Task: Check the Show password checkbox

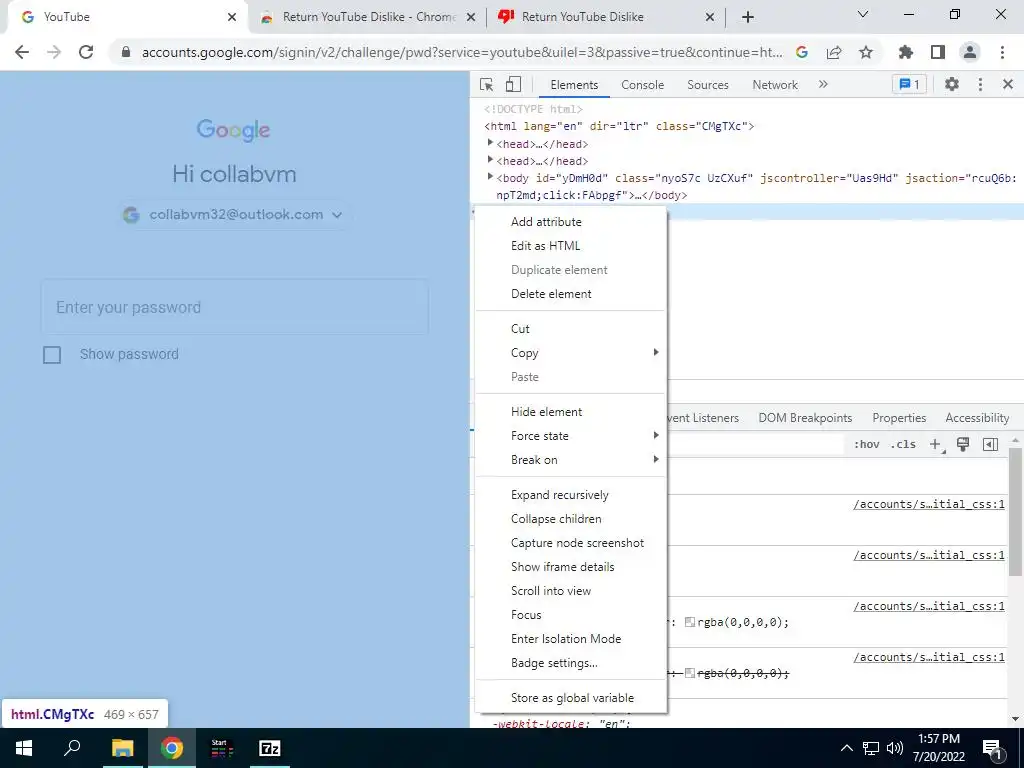Action: point(52,355)
